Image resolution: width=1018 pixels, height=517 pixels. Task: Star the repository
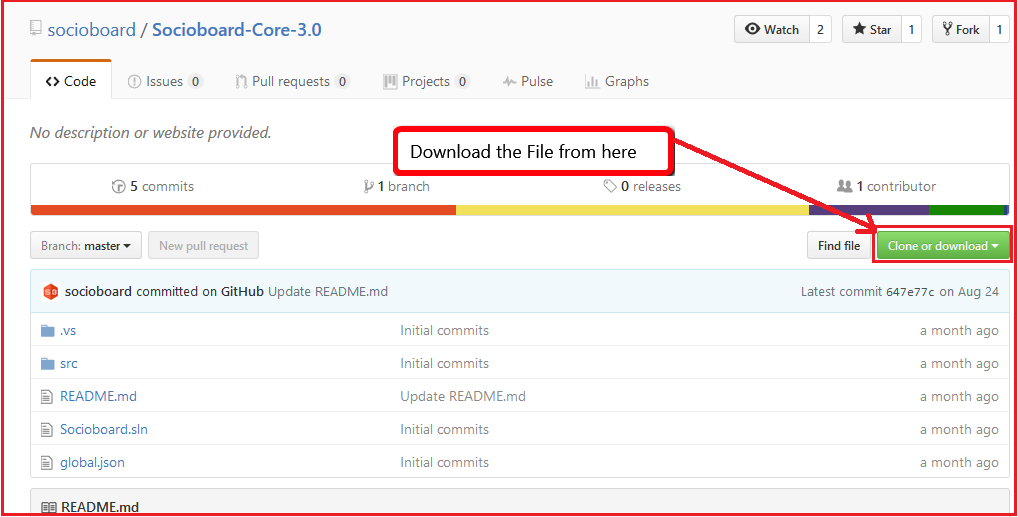[x=872, y=29]
